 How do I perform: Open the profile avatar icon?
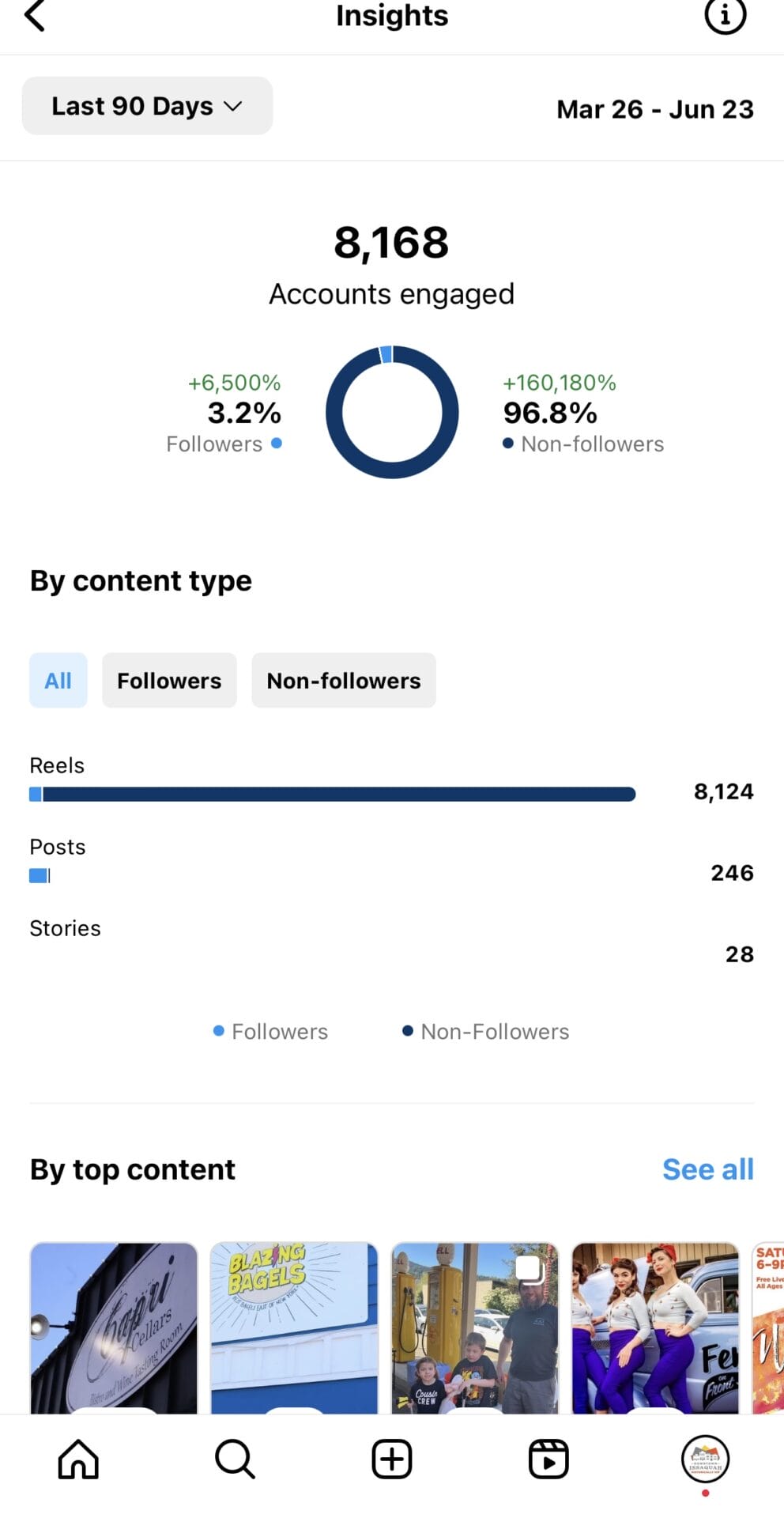click(705, 1459)
